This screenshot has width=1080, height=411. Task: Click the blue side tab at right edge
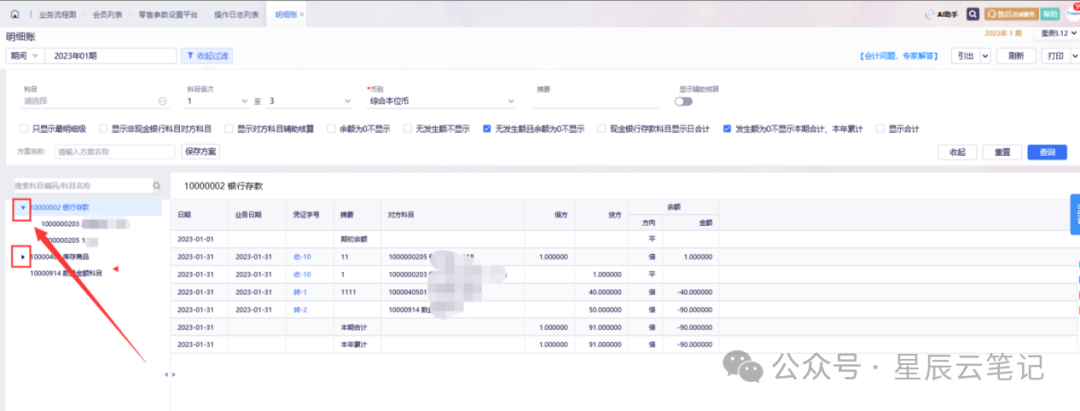point(1074,214)
